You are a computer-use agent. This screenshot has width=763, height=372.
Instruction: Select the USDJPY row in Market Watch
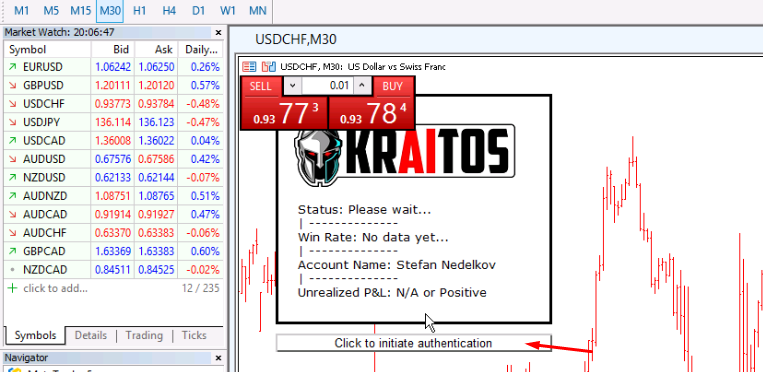113,122
